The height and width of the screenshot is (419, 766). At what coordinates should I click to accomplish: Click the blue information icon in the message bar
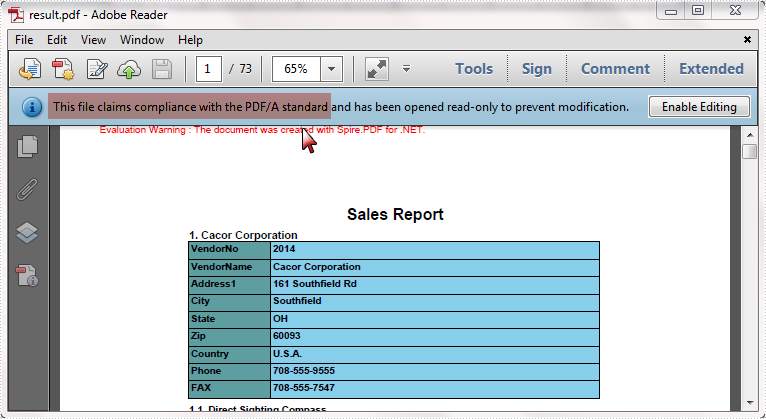[x=32, y=107]
